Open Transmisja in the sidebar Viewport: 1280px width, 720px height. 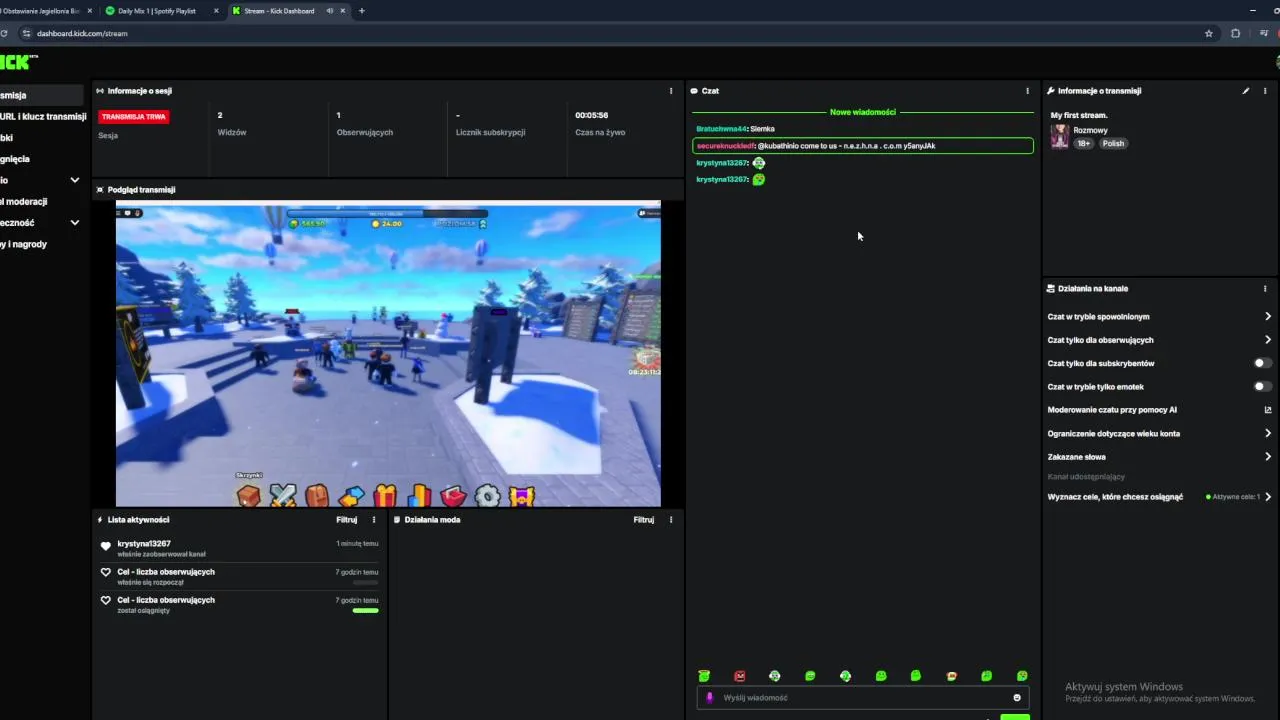[x=42, y=95]
